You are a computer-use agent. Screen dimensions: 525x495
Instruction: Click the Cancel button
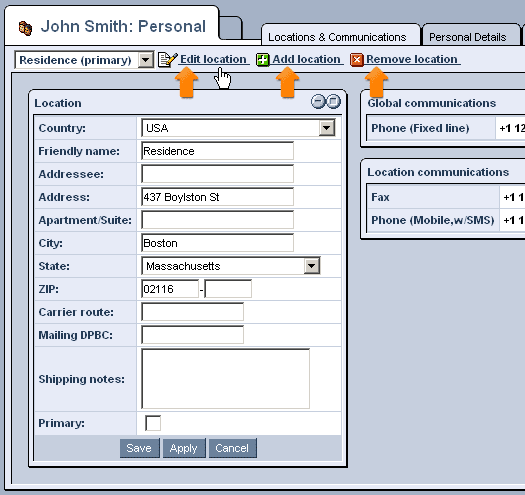point(232,448)
